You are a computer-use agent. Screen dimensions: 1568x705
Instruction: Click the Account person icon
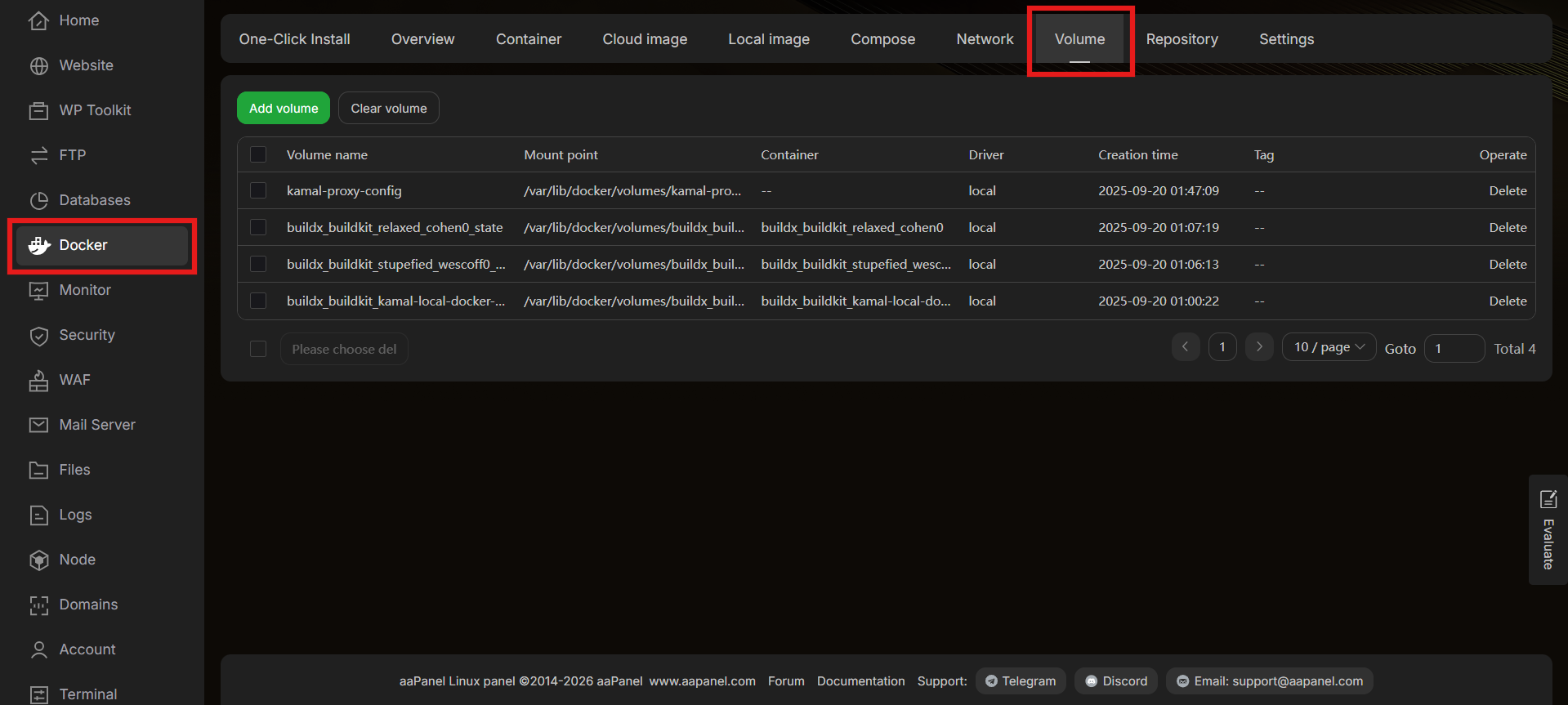coord(38,649)
